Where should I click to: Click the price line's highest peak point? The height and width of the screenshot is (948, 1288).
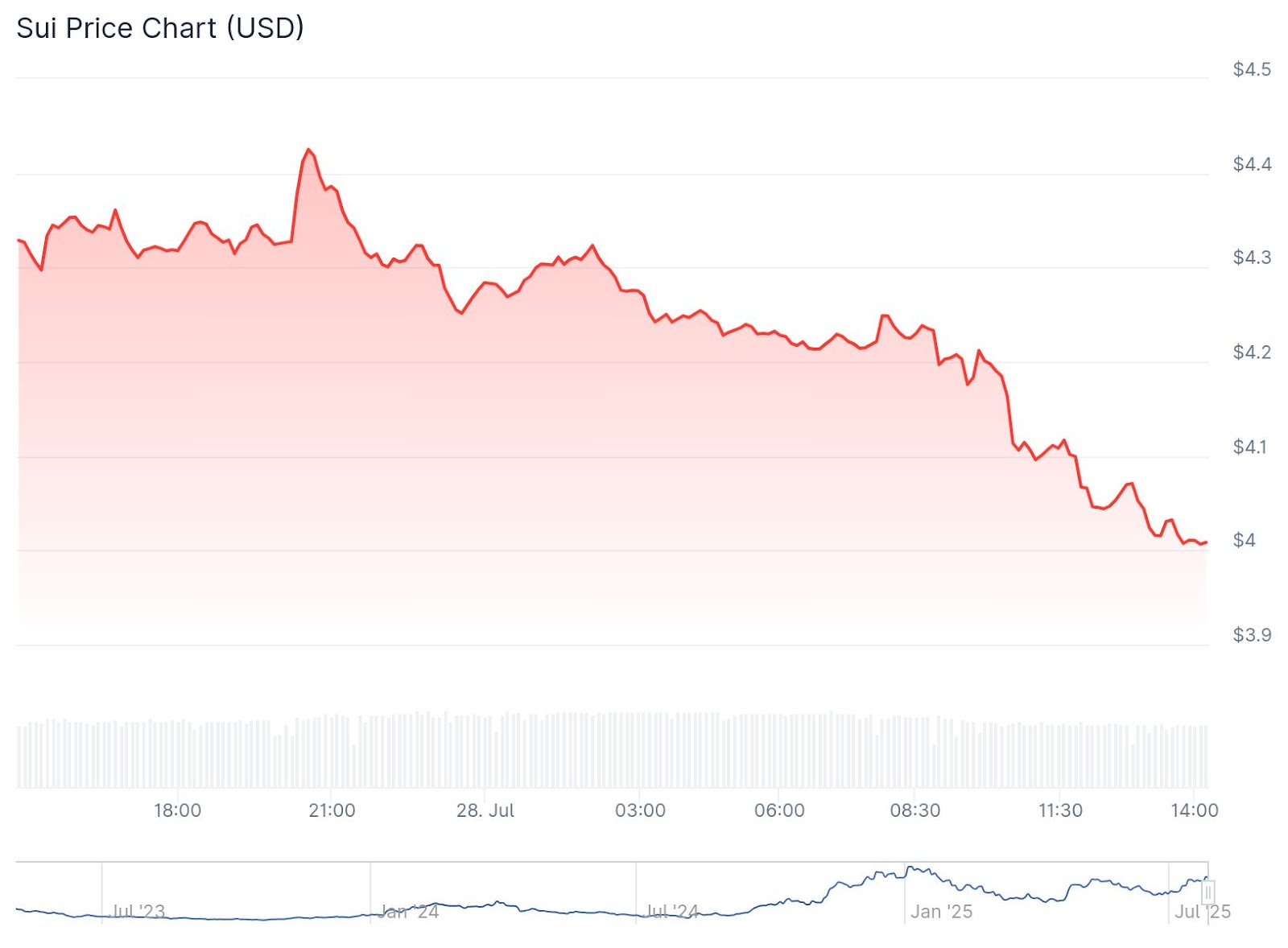[x=308, y=150]
